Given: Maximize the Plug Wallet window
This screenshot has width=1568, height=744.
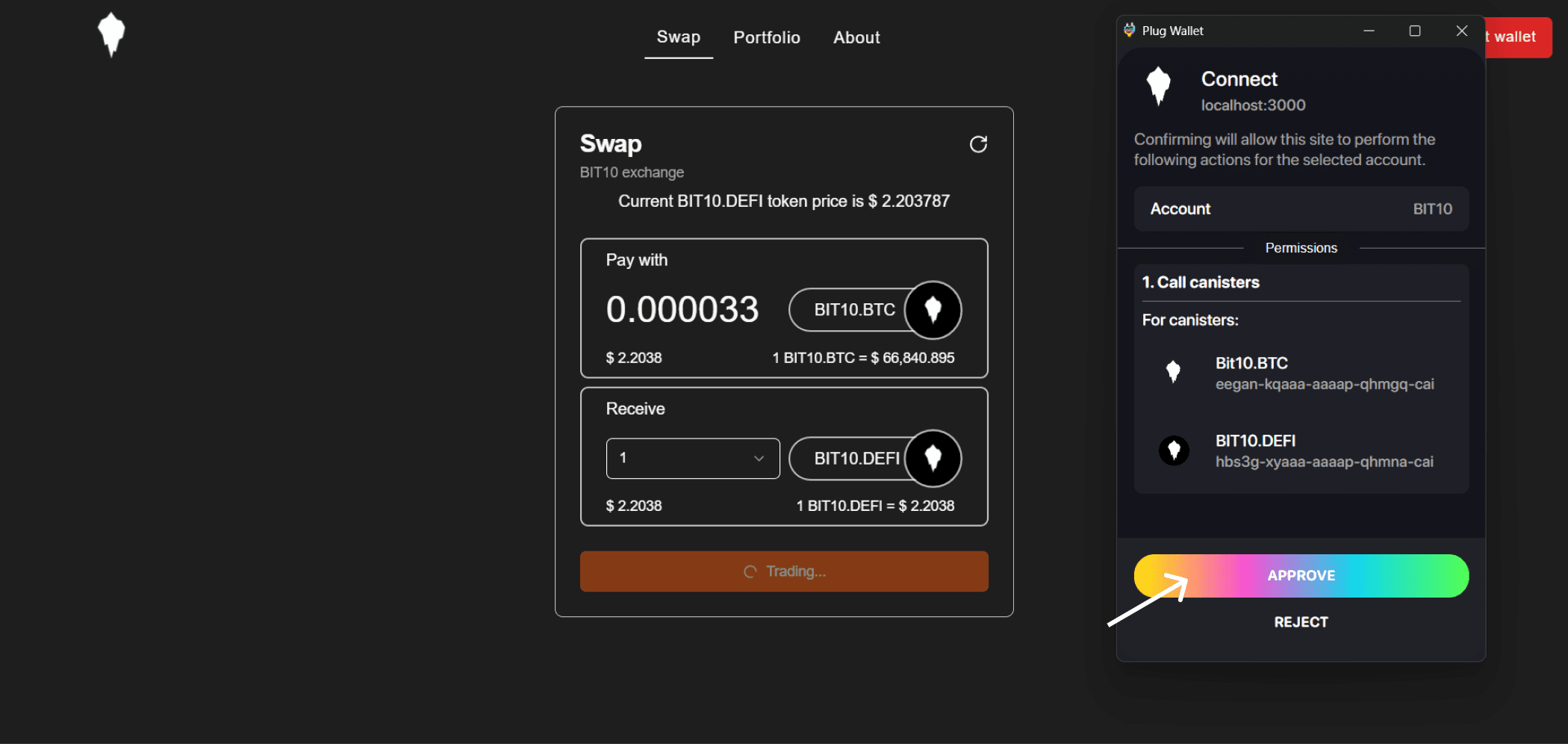Looking at the screenshot, I should tap(1415, 31).
